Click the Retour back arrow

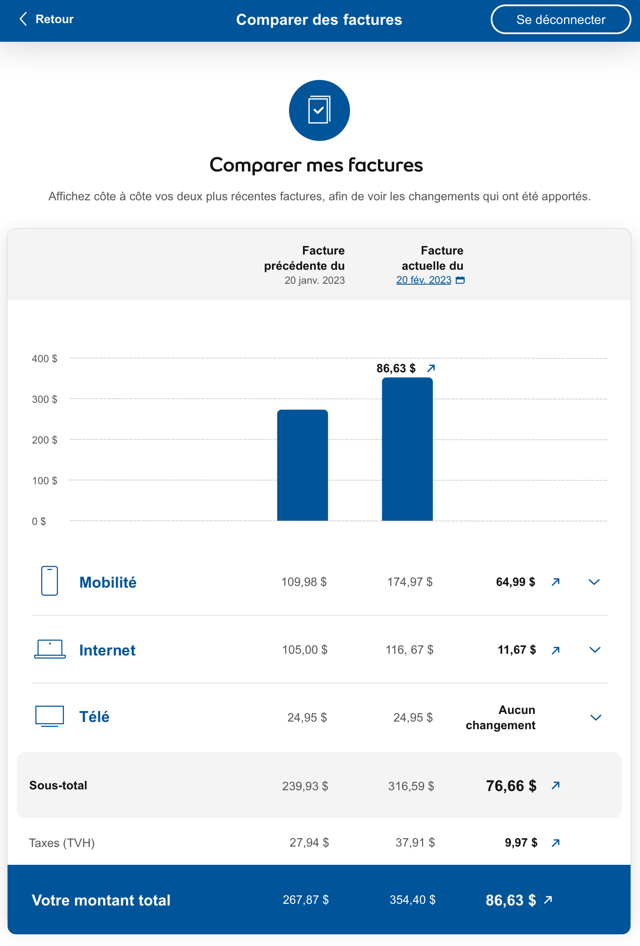pos(24,19)
